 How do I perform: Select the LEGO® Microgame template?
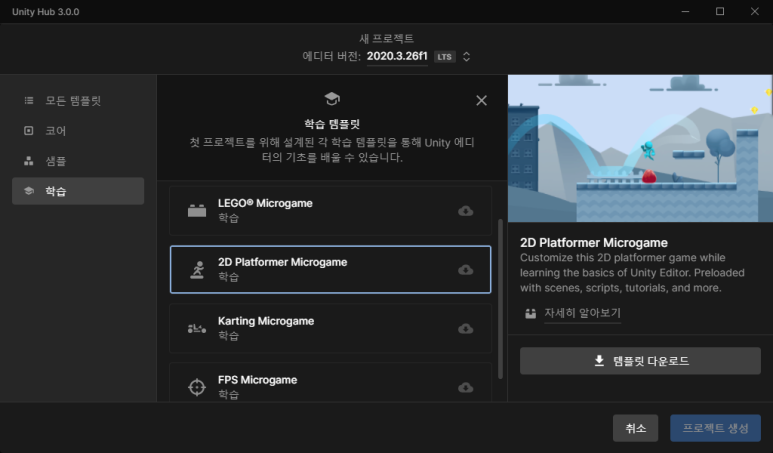330,210
